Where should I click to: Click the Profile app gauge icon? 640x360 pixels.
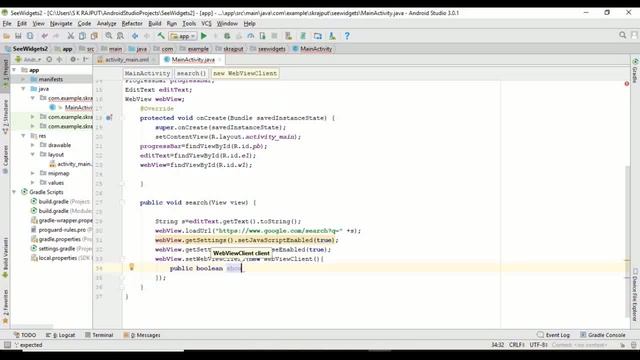click(x=251, y=36)
